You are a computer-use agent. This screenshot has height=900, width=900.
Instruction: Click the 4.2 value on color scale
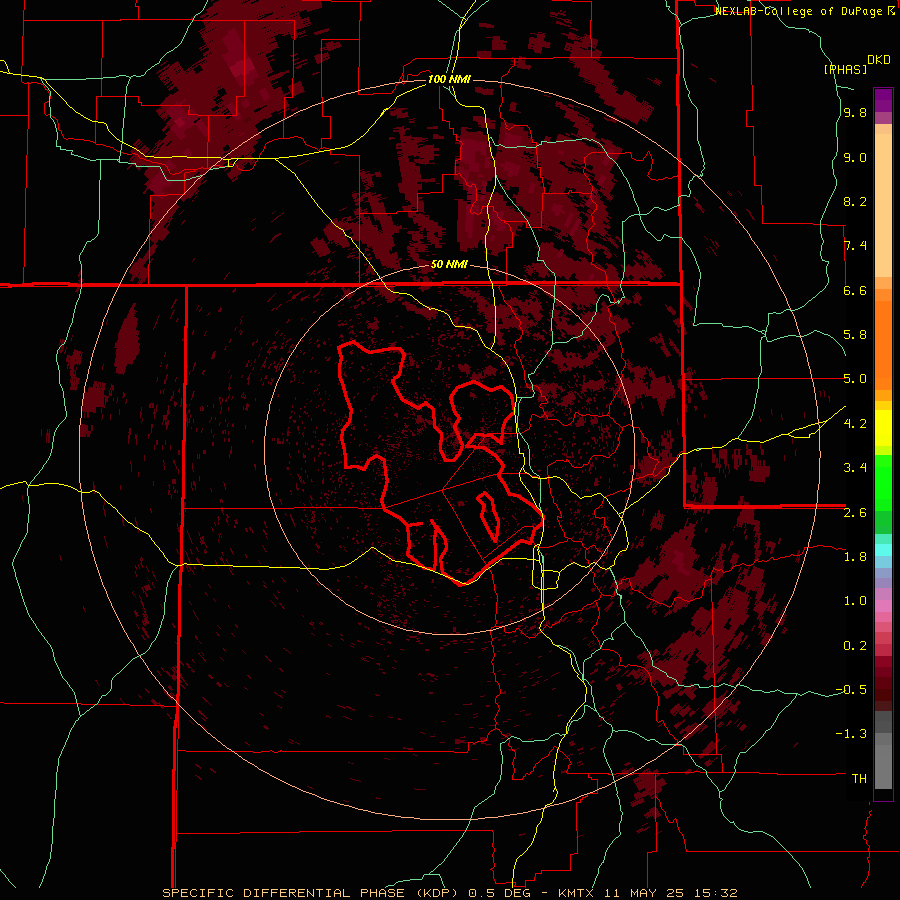[x=855, y=424]
